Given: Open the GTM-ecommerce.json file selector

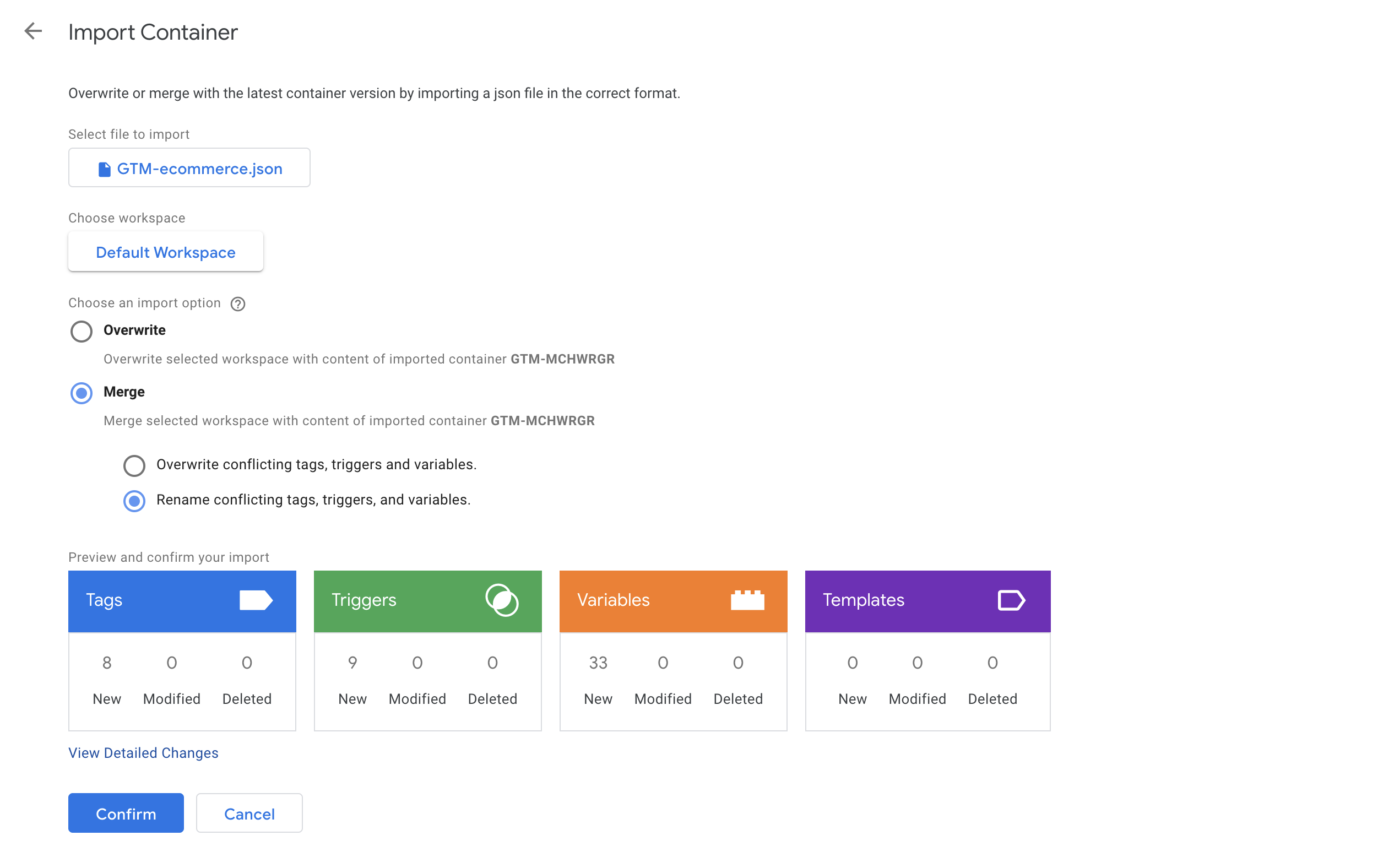Looking at the screenshot, I should point(189,168).
